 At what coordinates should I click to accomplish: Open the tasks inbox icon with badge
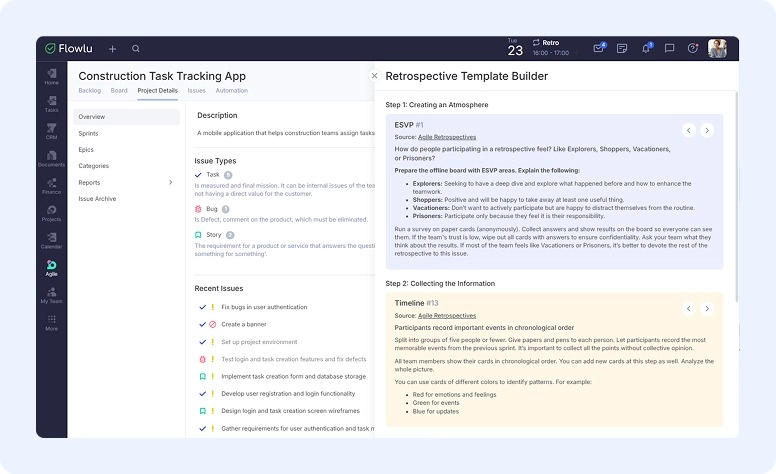tap(599, 47)
